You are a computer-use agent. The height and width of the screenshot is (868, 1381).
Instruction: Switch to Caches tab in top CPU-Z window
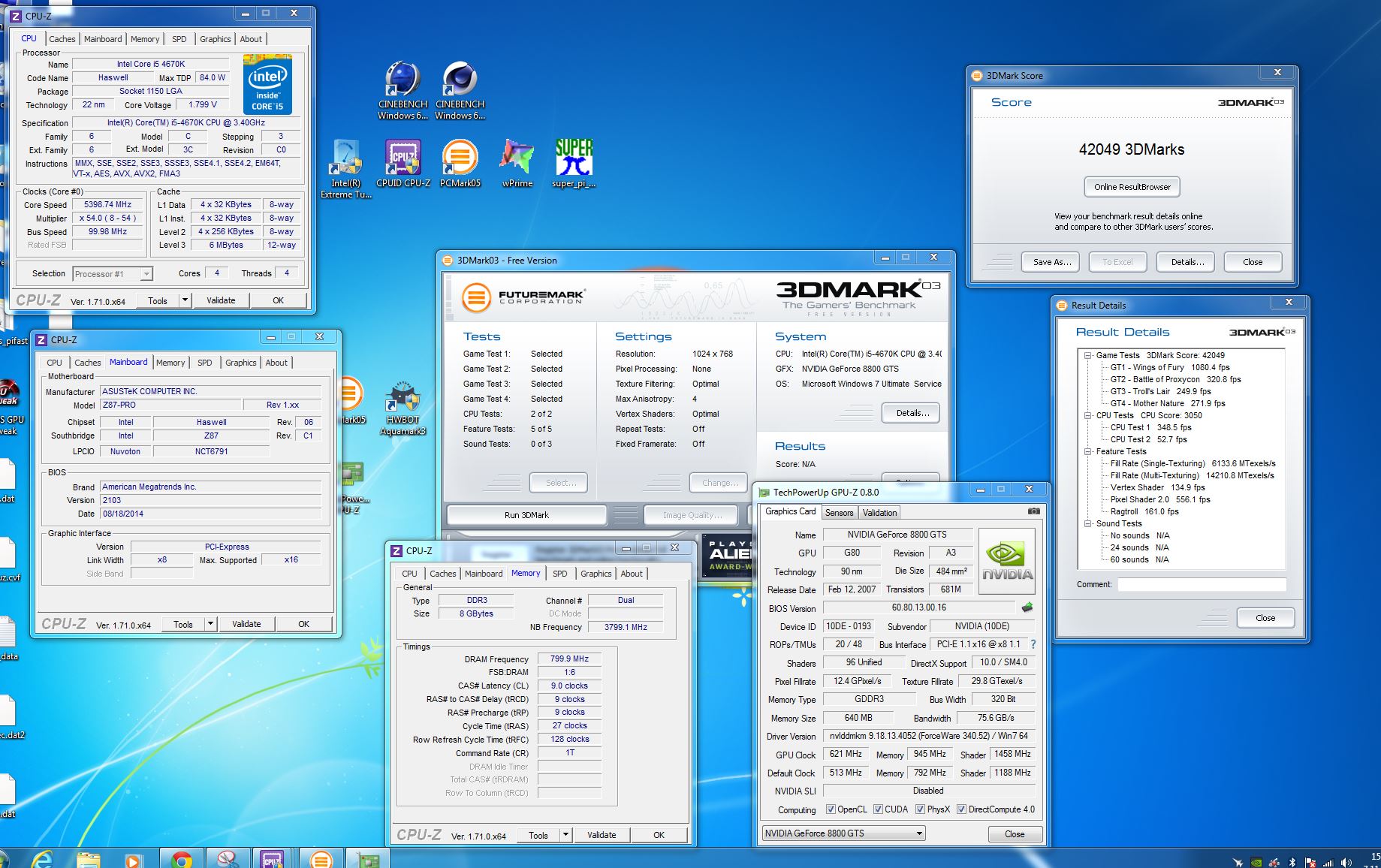coord(62,39)
